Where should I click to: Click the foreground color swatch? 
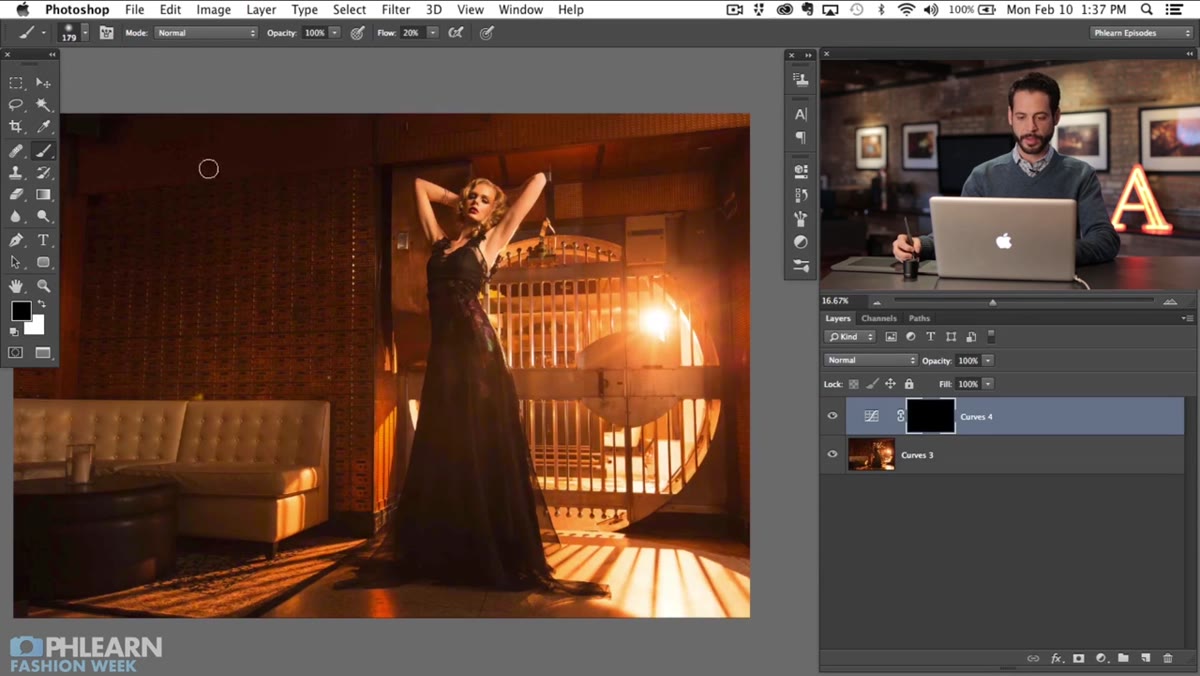(x=21, y=311)
